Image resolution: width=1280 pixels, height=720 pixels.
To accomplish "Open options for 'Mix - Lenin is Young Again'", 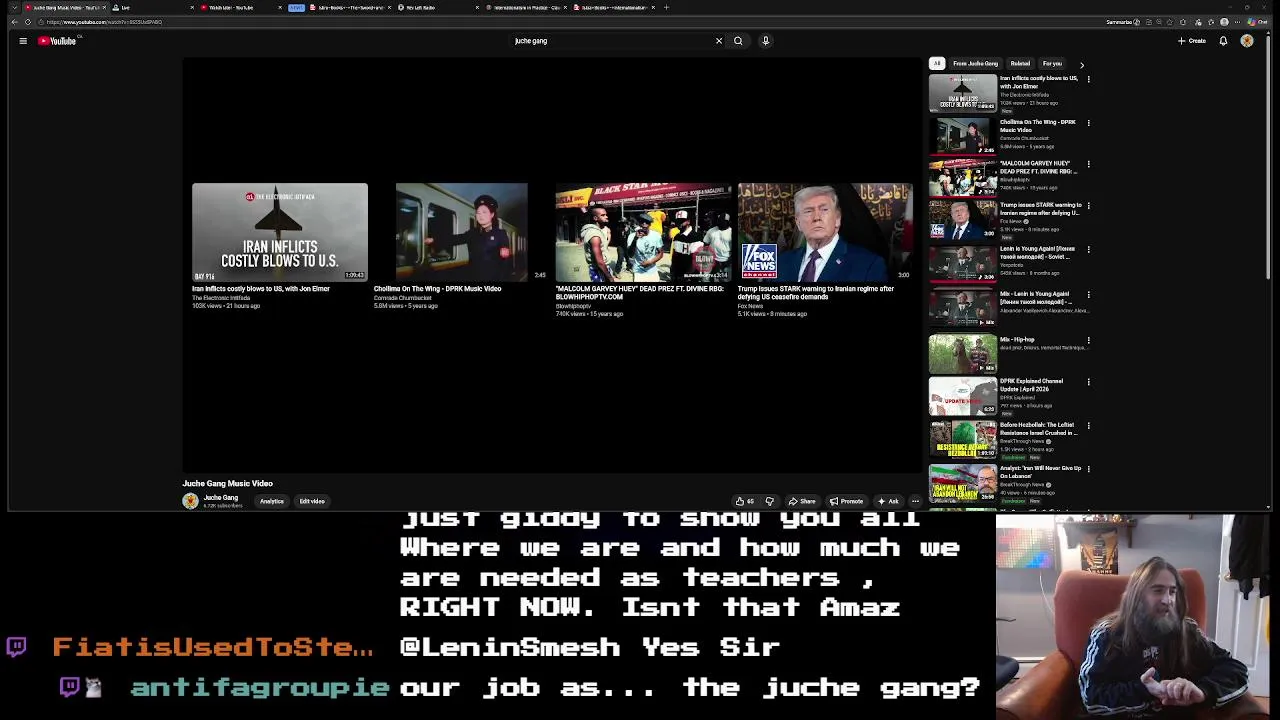I will click(1088, 295).
